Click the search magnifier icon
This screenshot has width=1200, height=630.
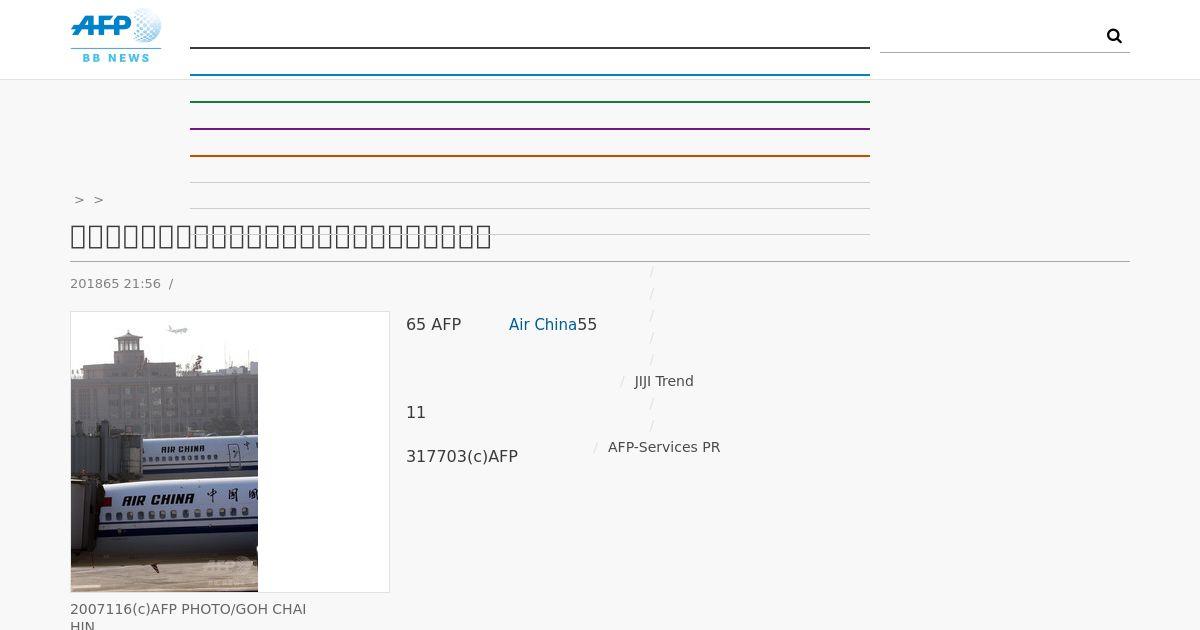click(1114, 36)
